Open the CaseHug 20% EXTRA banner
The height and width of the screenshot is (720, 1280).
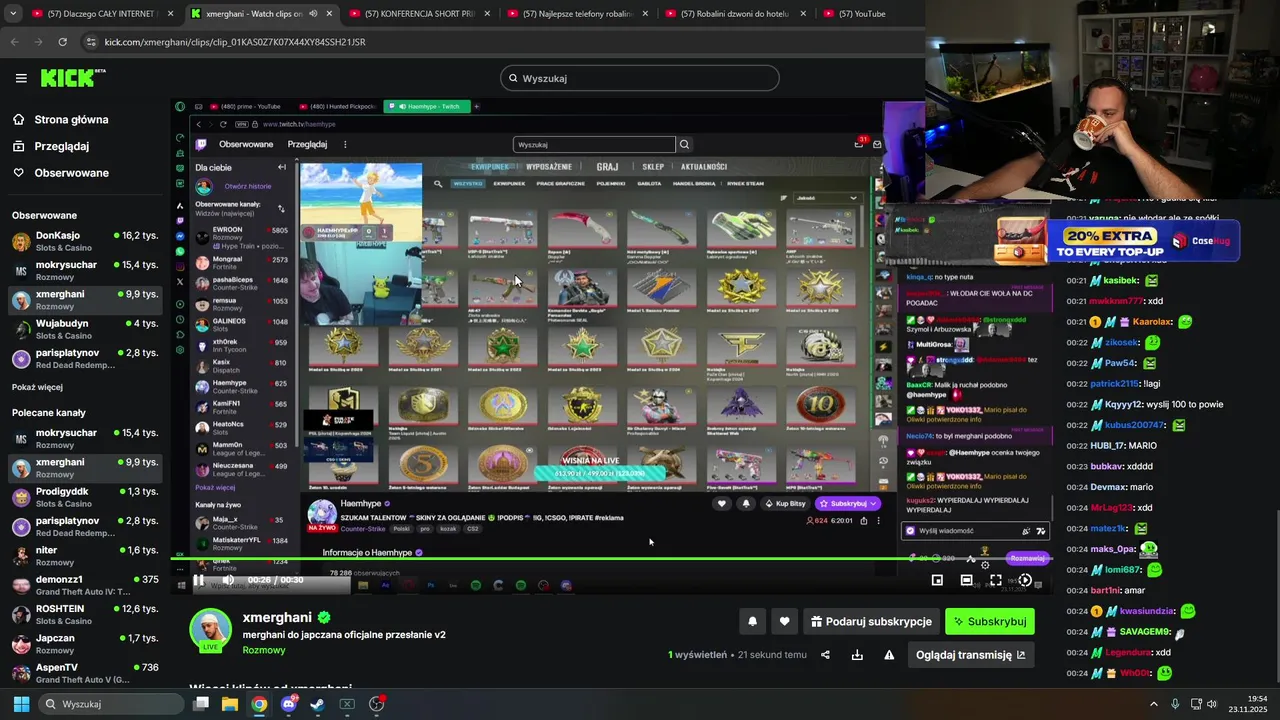tap(1117, 240)
